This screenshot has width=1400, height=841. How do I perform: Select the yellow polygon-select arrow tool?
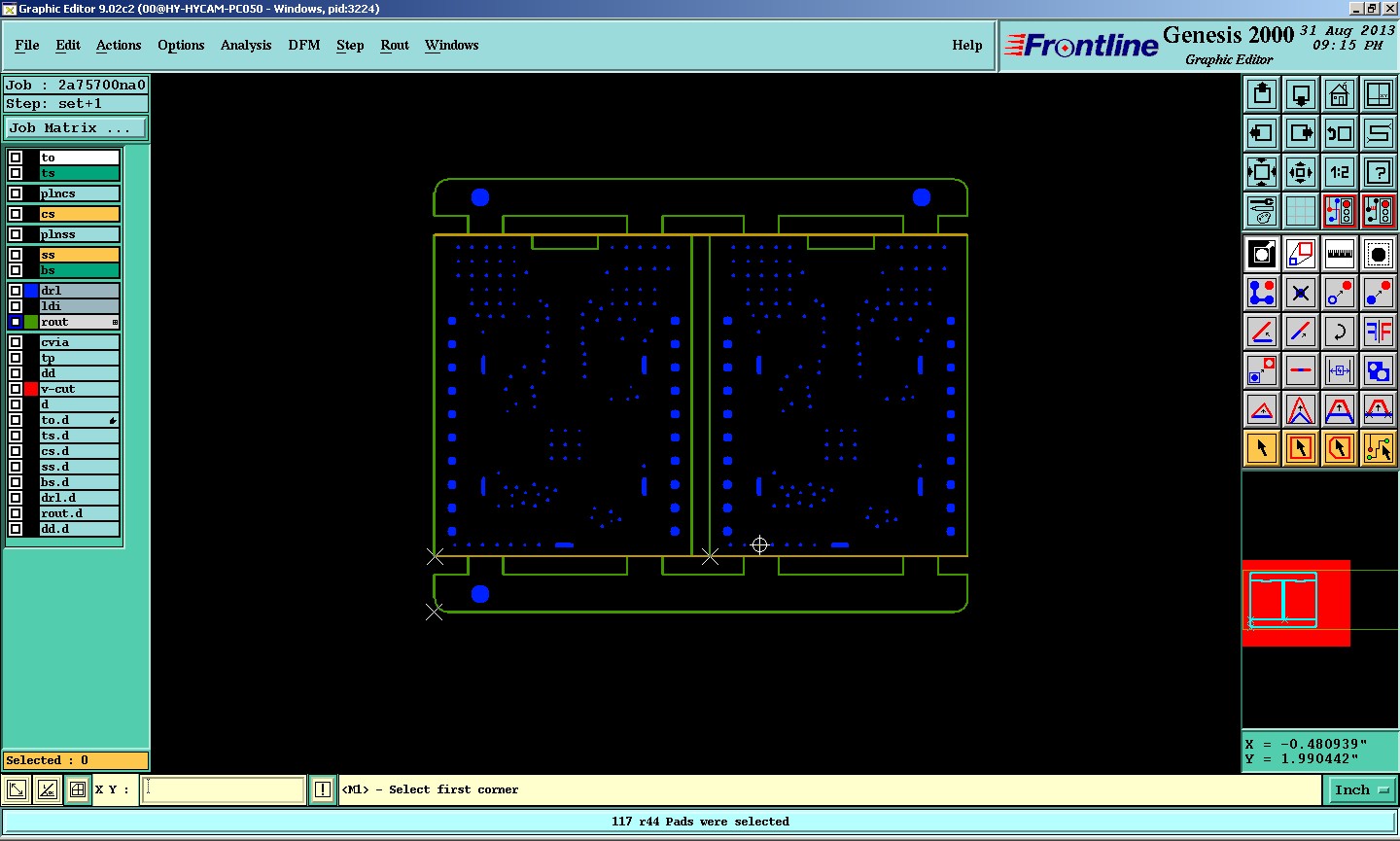(1340, 448)
